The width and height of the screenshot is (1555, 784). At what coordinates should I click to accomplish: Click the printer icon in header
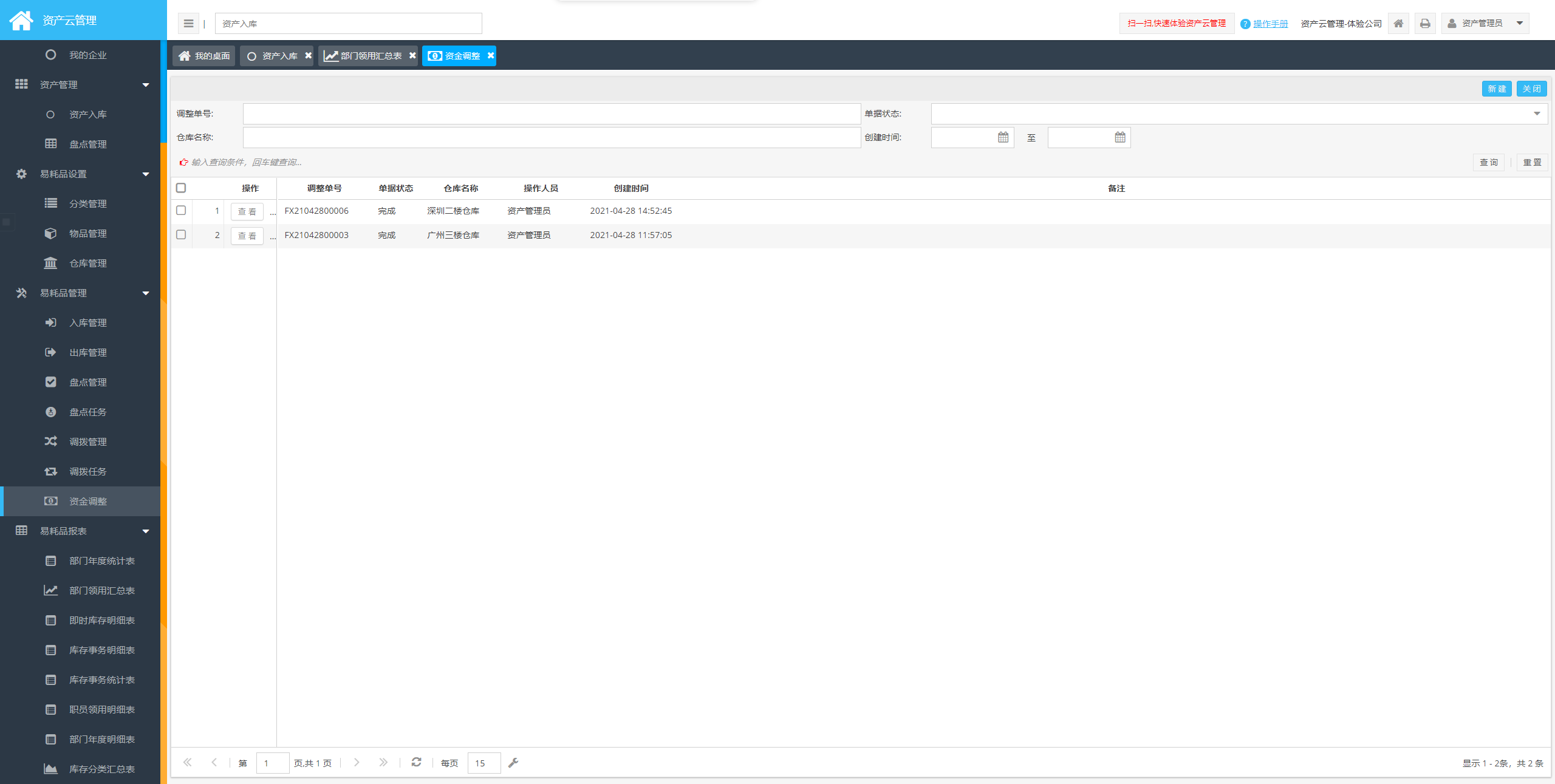(x=1425, y=24)
